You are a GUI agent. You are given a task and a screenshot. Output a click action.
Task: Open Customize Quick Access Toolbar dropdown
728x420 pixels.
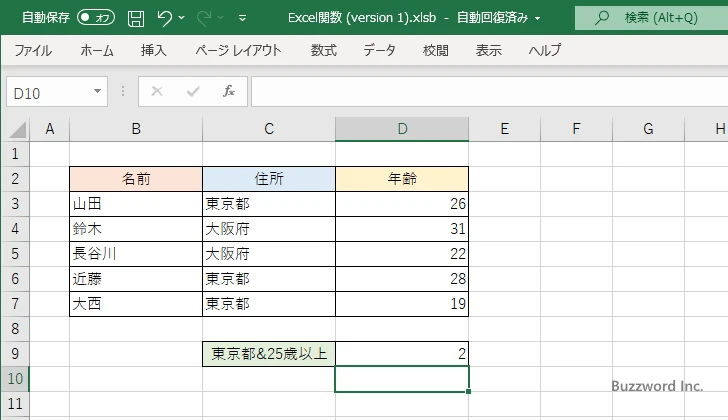pyautogui.click(x=242, y=18)
